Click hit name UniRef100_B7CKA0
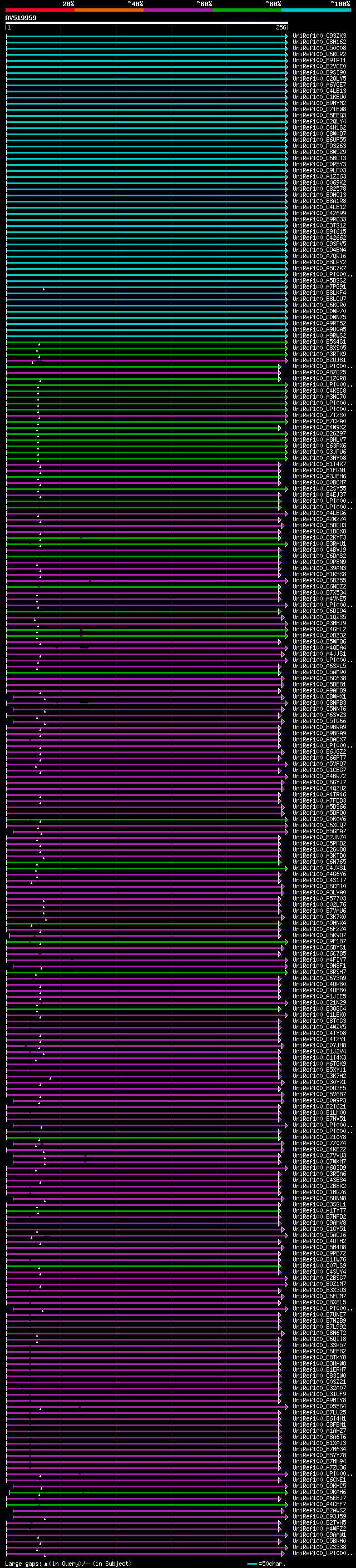Viewport: 356px width, 1568px height. click(319, 421)
